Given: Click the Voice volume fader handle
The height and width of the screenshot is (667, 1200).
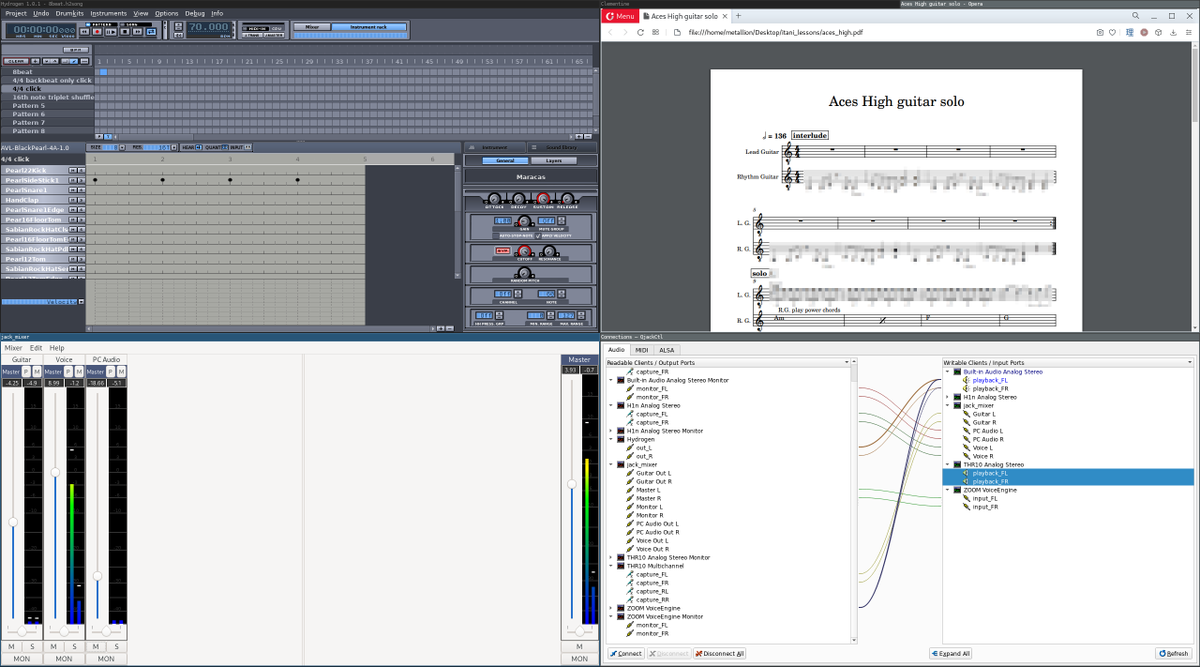Looking at the screenshot, I should click(x=55, y=472).
